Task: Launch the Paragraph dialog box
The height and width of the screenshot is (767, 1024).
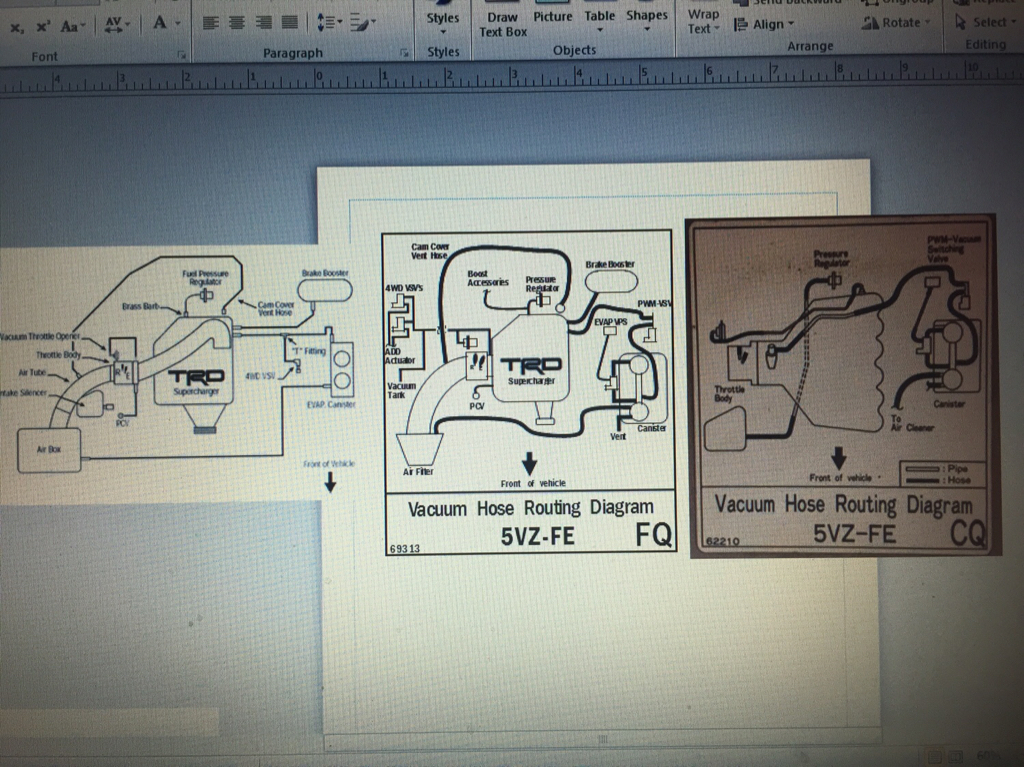Action: (x=404, y=52)
